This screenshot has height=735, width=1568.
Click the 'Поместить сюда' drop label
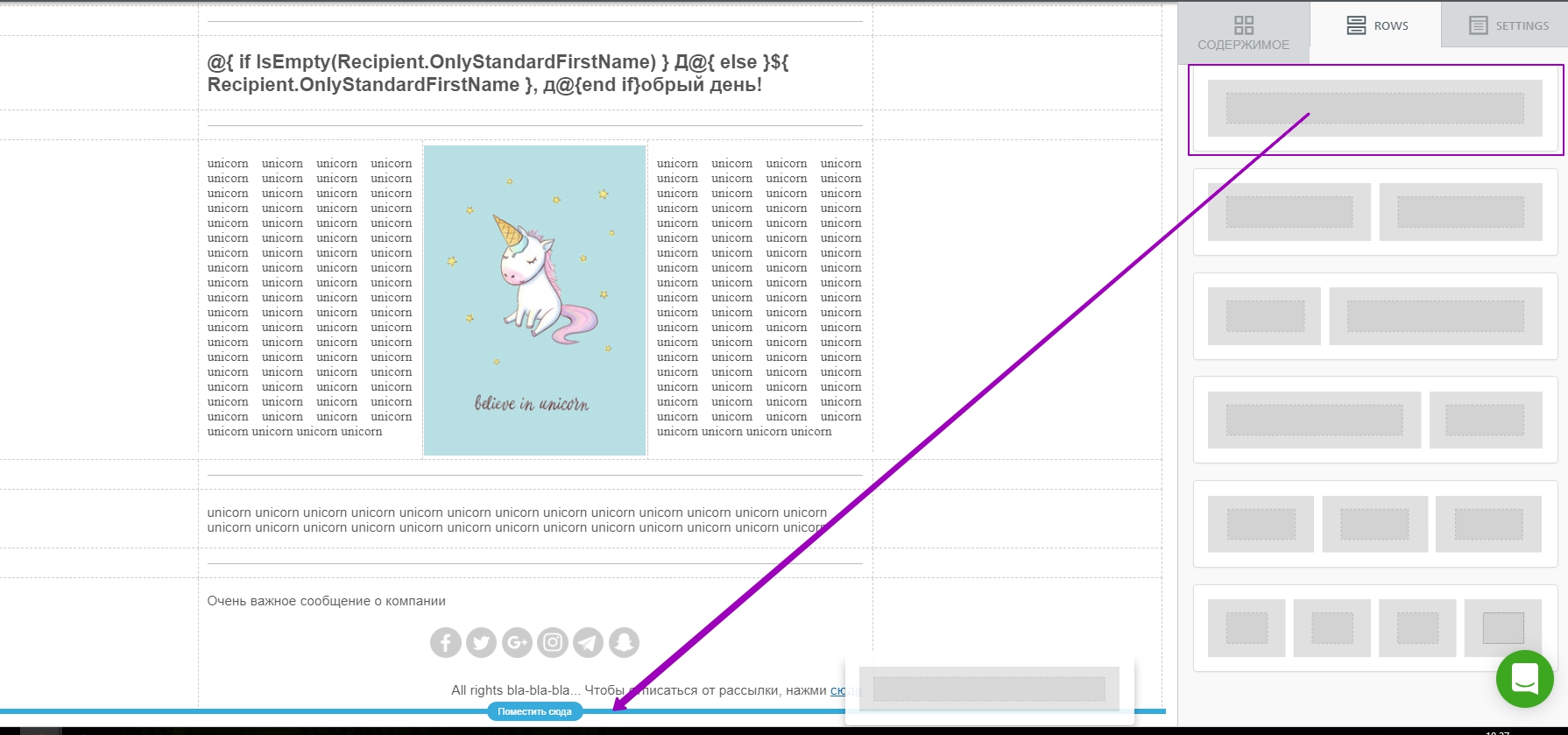pyautogui.click(x=534, y=711)
